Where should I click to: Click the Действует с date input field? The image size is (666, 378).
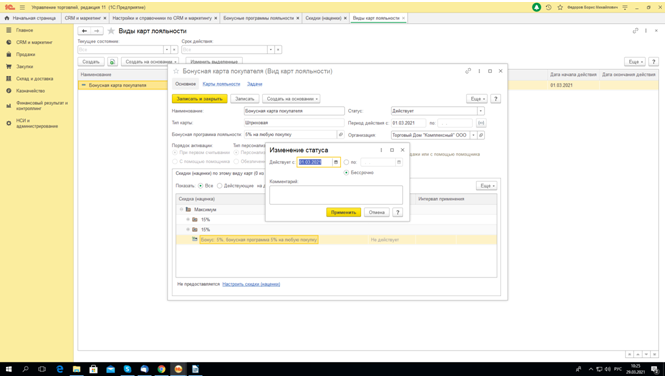point(315,162)
